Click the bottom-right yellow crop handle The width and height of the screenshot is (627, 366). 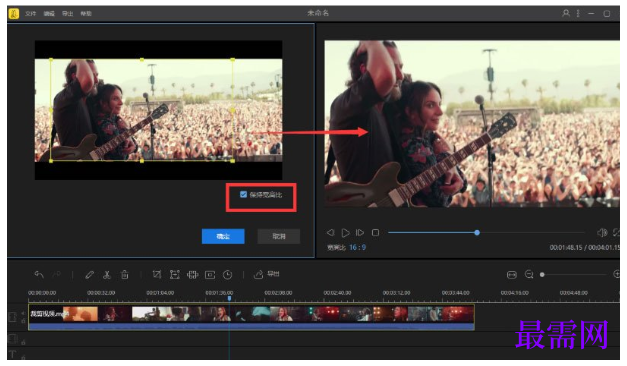click(233, 161)
